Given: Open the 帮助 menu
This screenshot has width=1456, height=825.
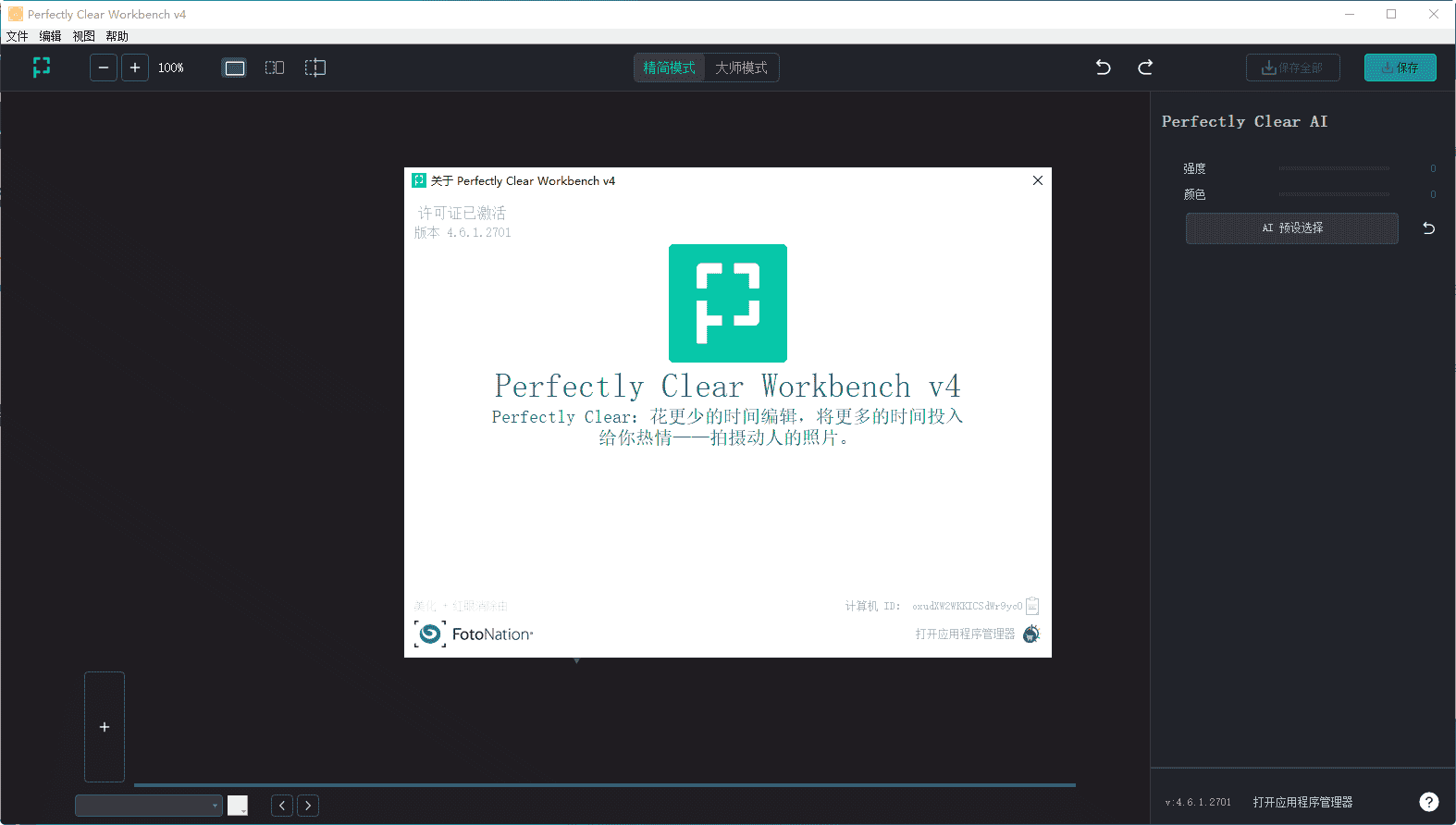Looking at the screenshot, I should click(117, 36).
